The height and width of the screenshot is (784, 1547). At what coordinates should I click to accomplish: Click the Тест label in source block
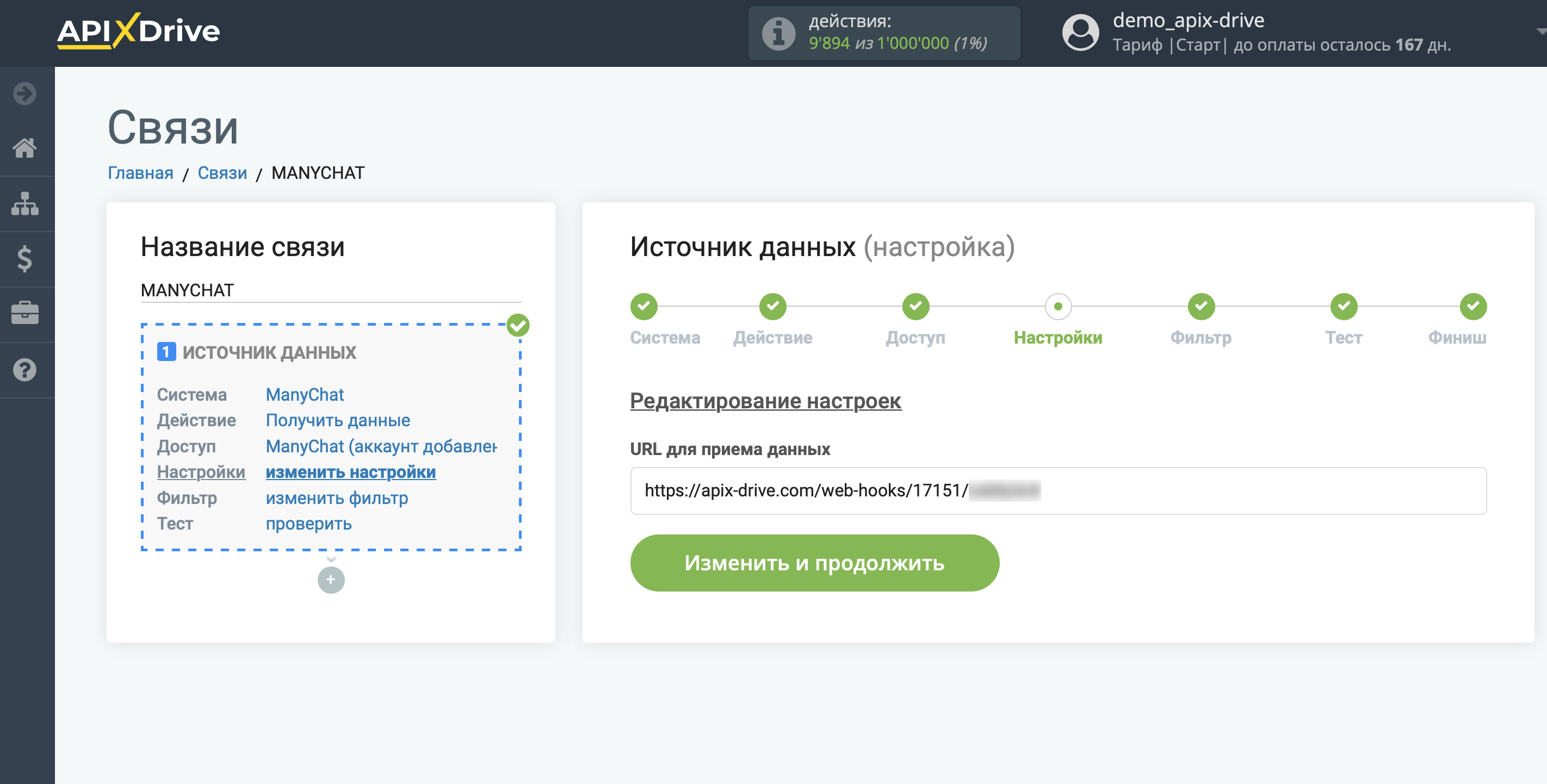click(x=175, y=524)
